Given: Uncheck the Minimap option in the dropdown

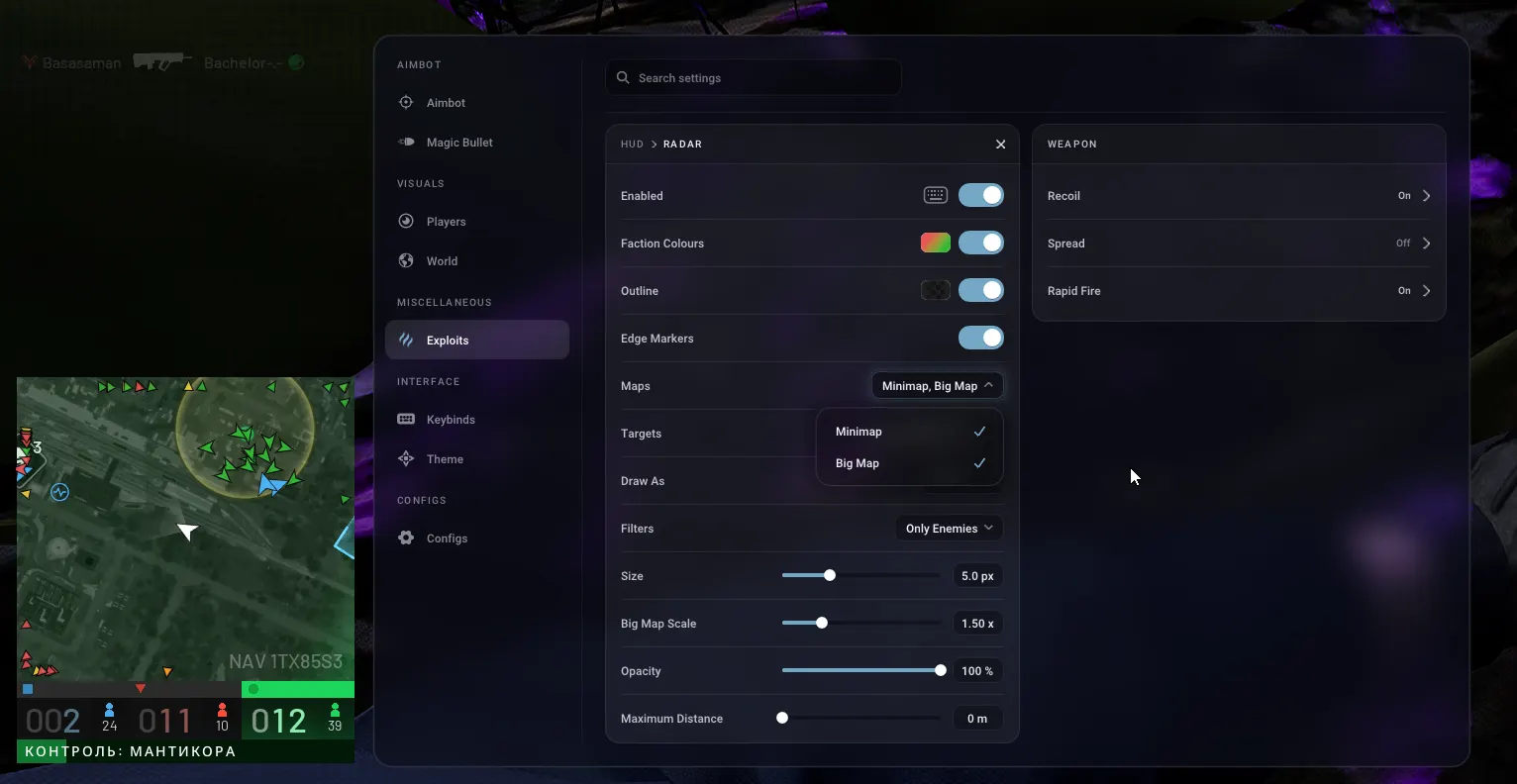Looking at the screenshot, I should tap(910, 432).
